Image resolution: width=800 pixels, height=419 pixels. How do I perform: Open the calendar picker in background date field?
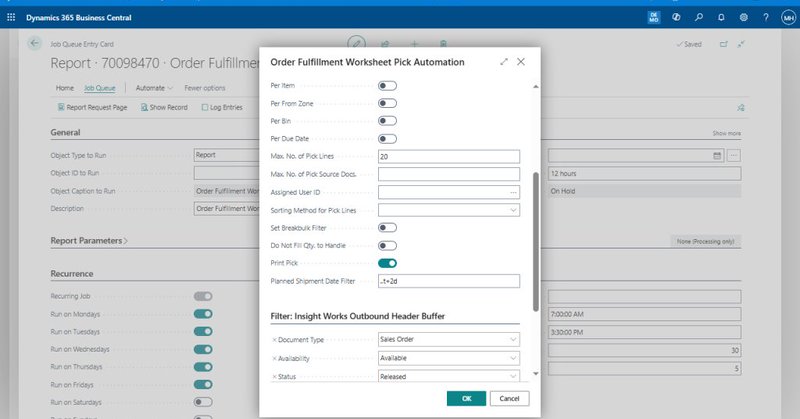pos(717,156)
